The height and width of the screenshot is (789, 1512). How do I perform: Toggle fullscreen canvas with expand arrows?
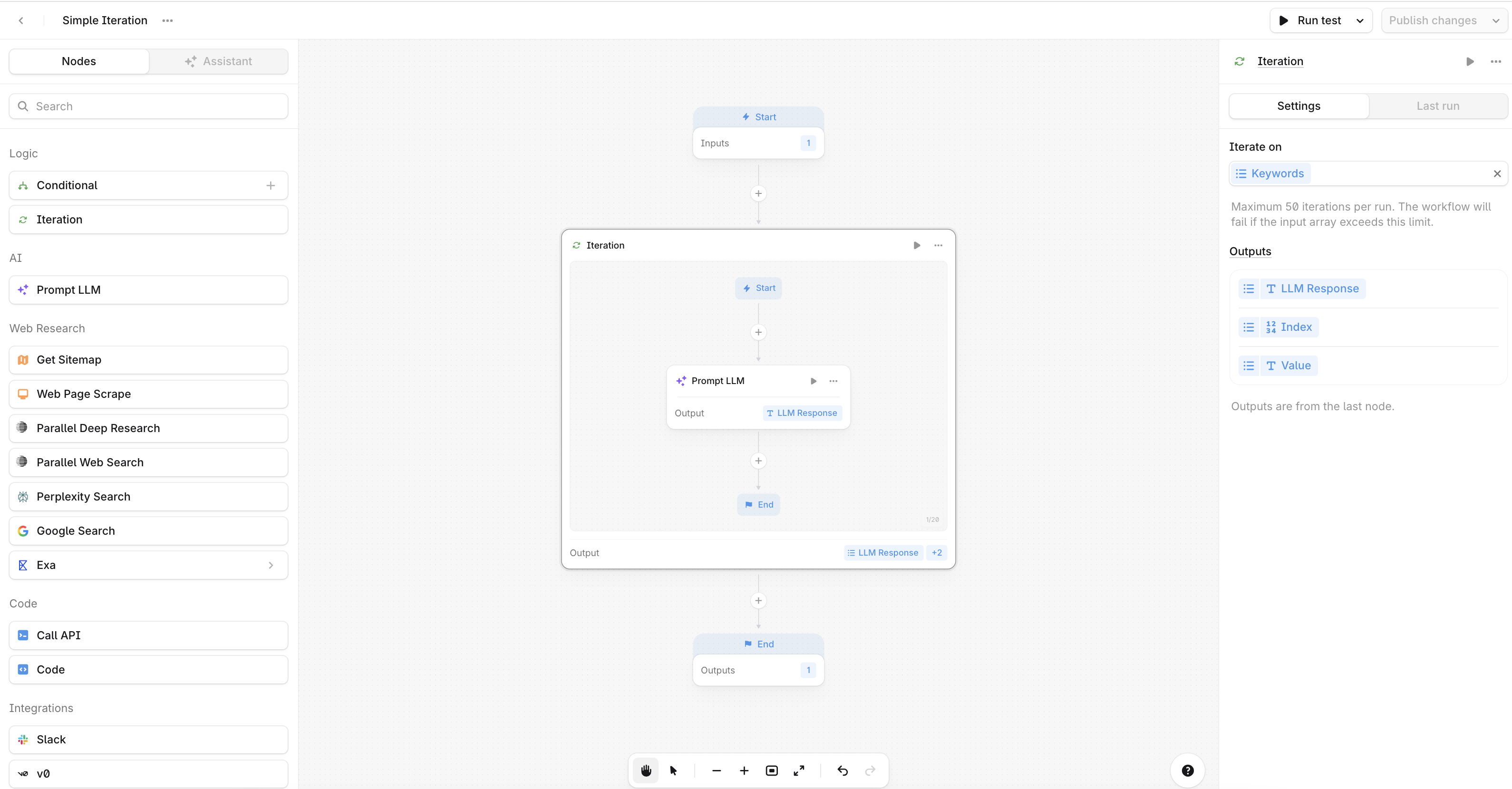tap(799, 771)
